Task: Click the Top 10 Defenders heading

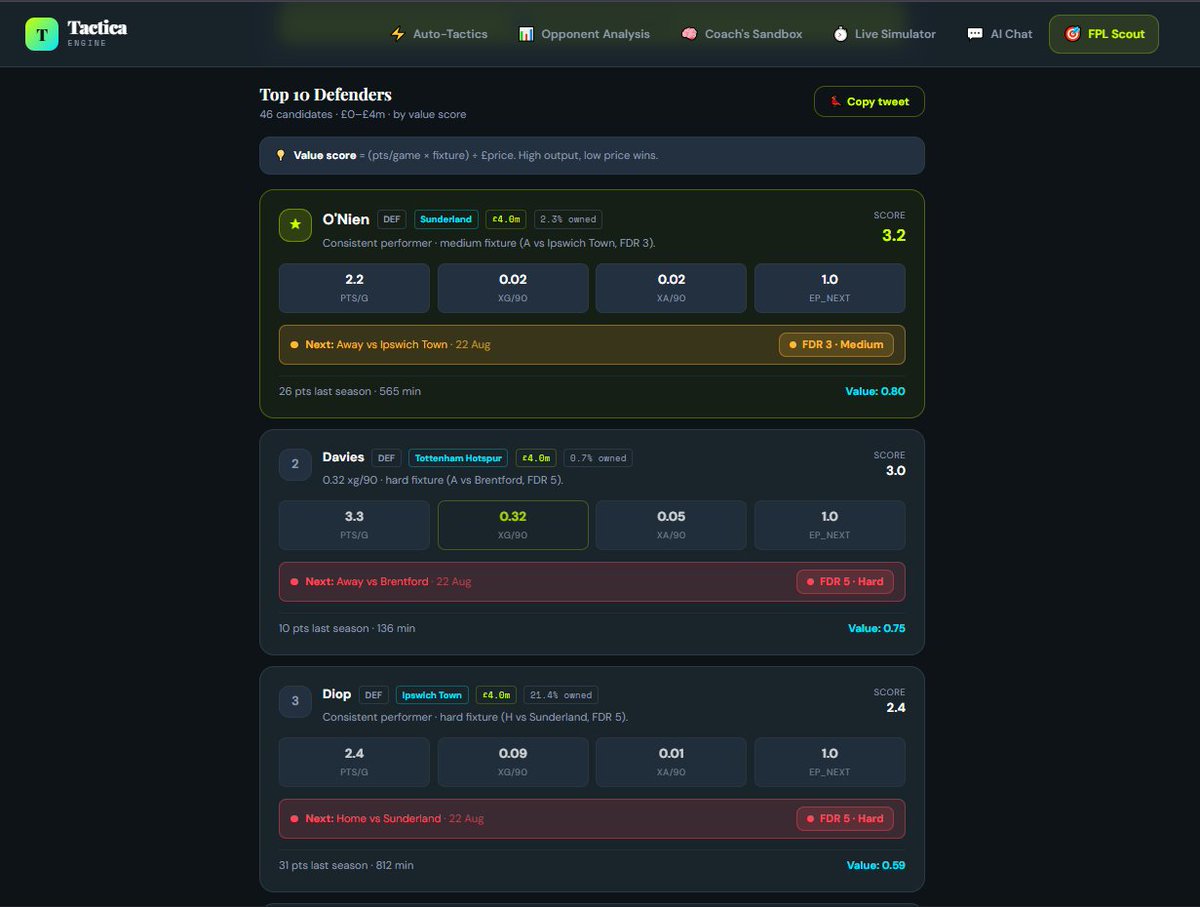Action: point(326,95)
